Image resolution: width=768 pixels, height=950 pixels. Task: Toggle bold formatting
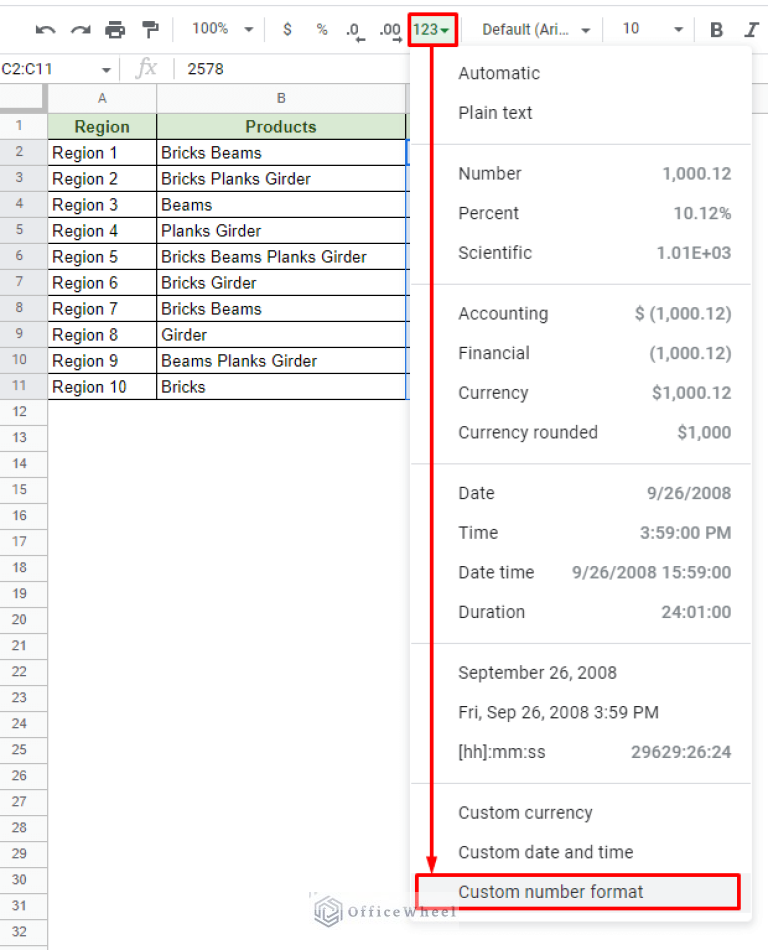716,29
